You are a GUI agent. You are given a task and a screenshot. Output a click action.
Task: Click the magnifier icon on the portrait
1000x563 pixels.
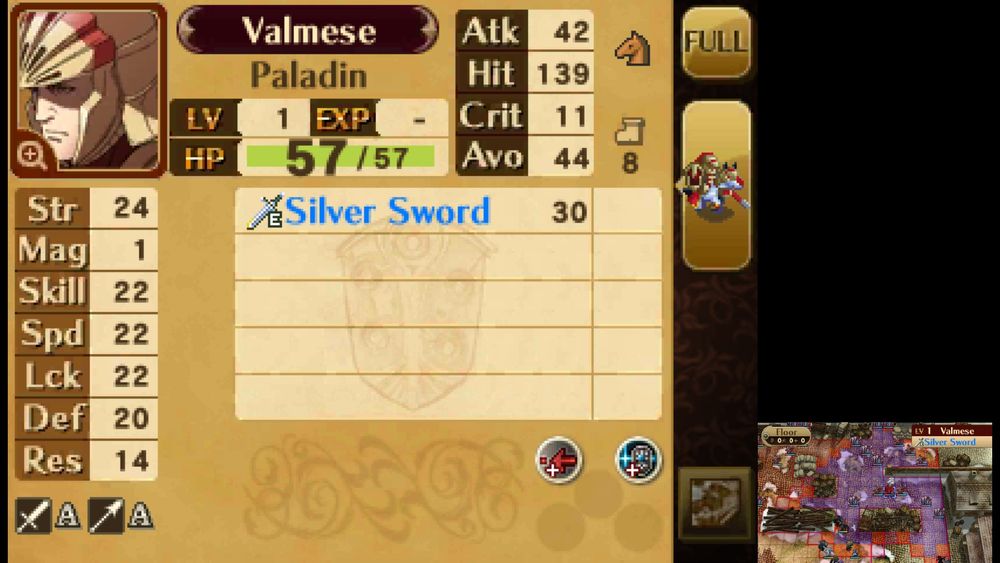[31, 155]
